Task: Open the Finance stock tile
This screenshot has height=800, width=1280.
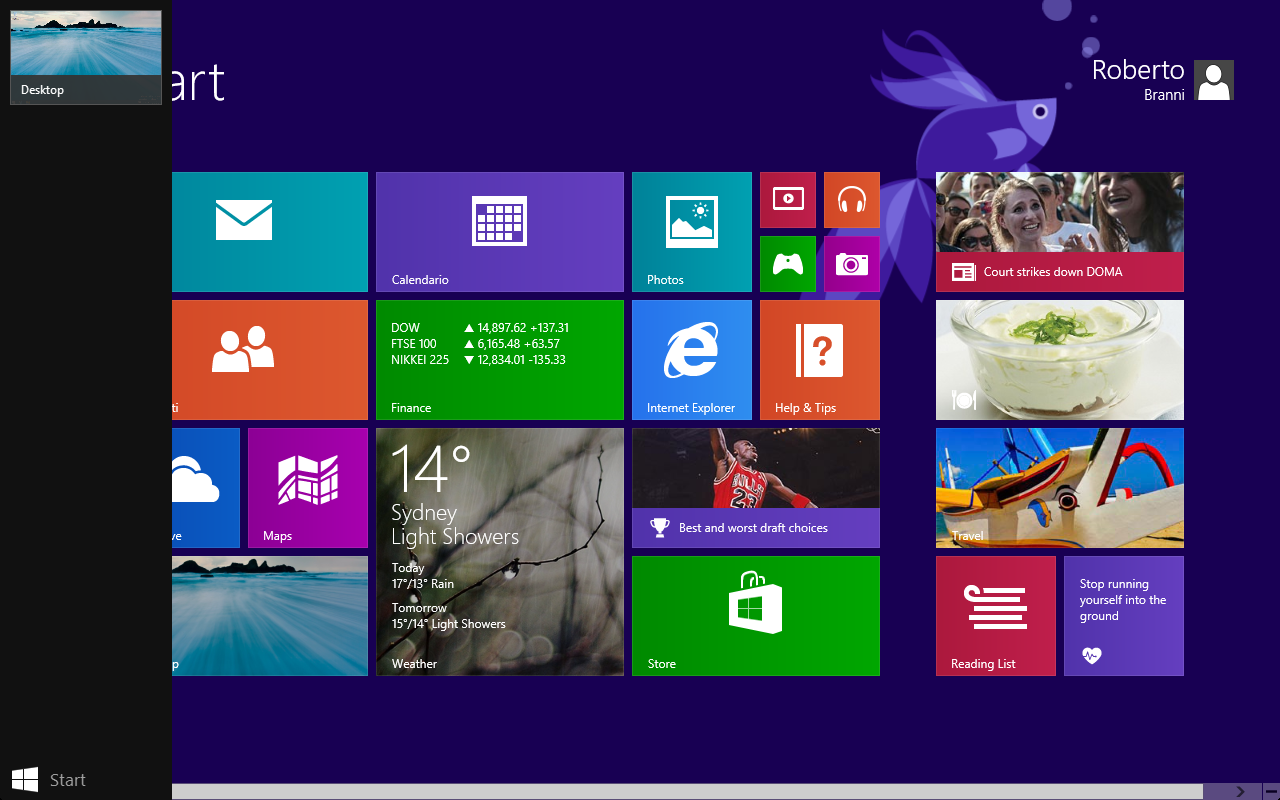Action: click(500, 360)
